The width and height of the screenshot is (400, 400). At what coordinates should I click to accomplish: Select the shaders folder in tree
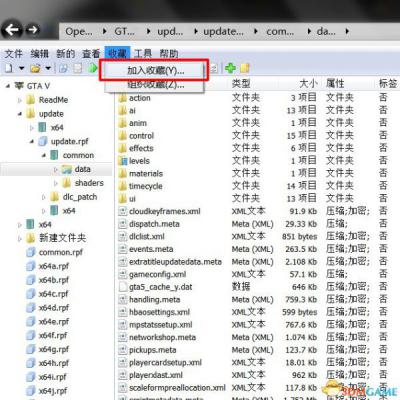[89, 183]
